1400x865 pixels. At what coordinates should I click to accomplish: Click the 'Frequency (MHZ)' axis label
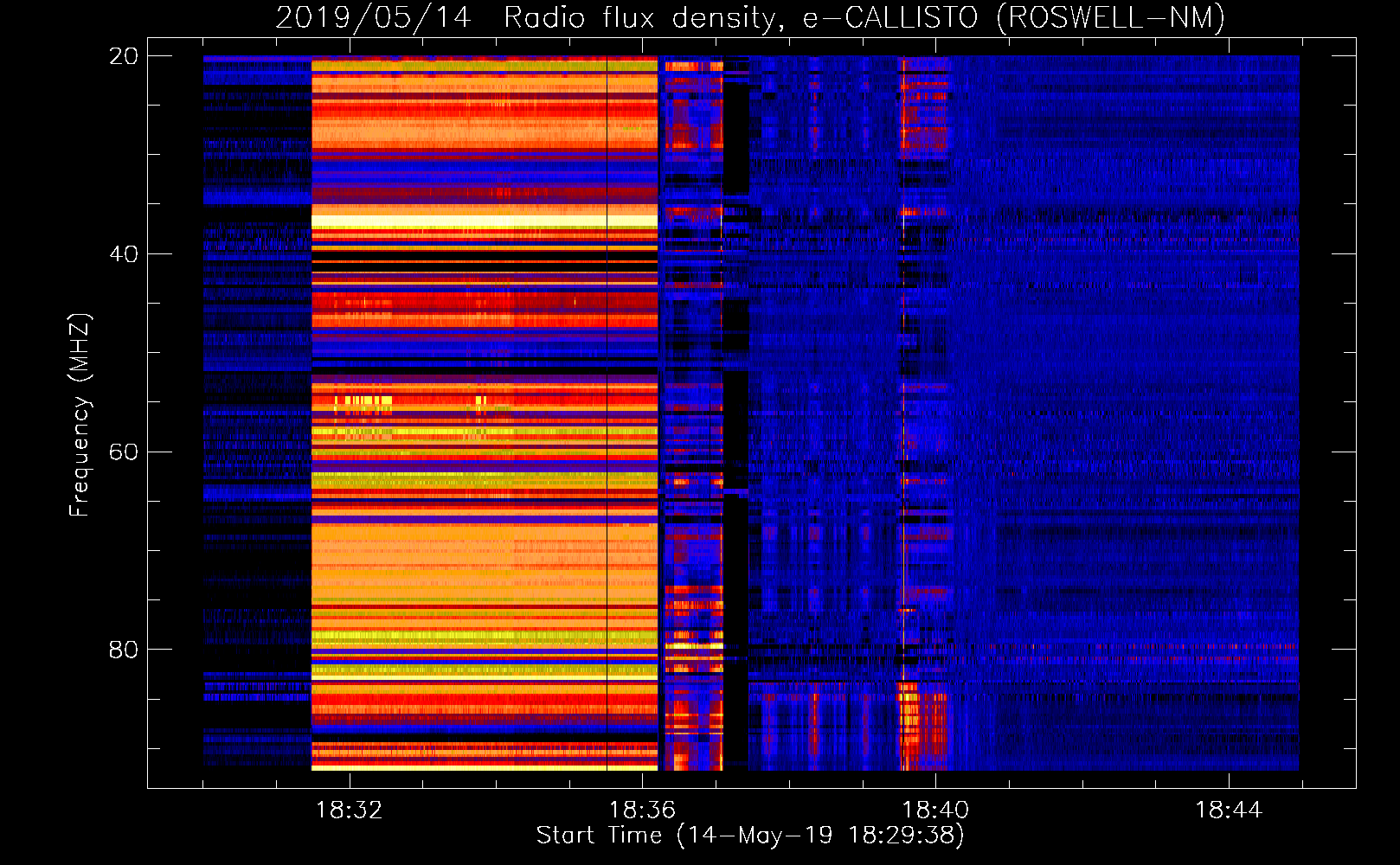pyautogui.click(x=79, y=415)
